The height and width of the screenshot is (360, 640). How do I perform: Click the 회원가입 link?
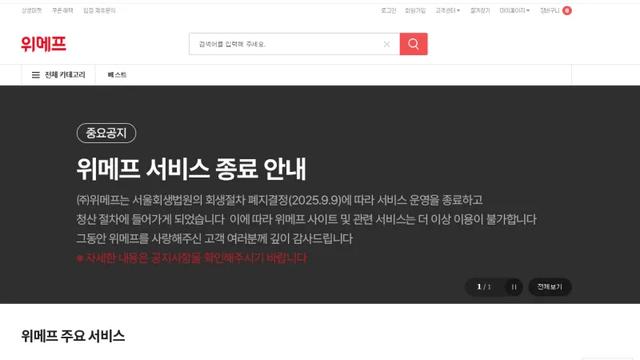click(x=415, y=11)
